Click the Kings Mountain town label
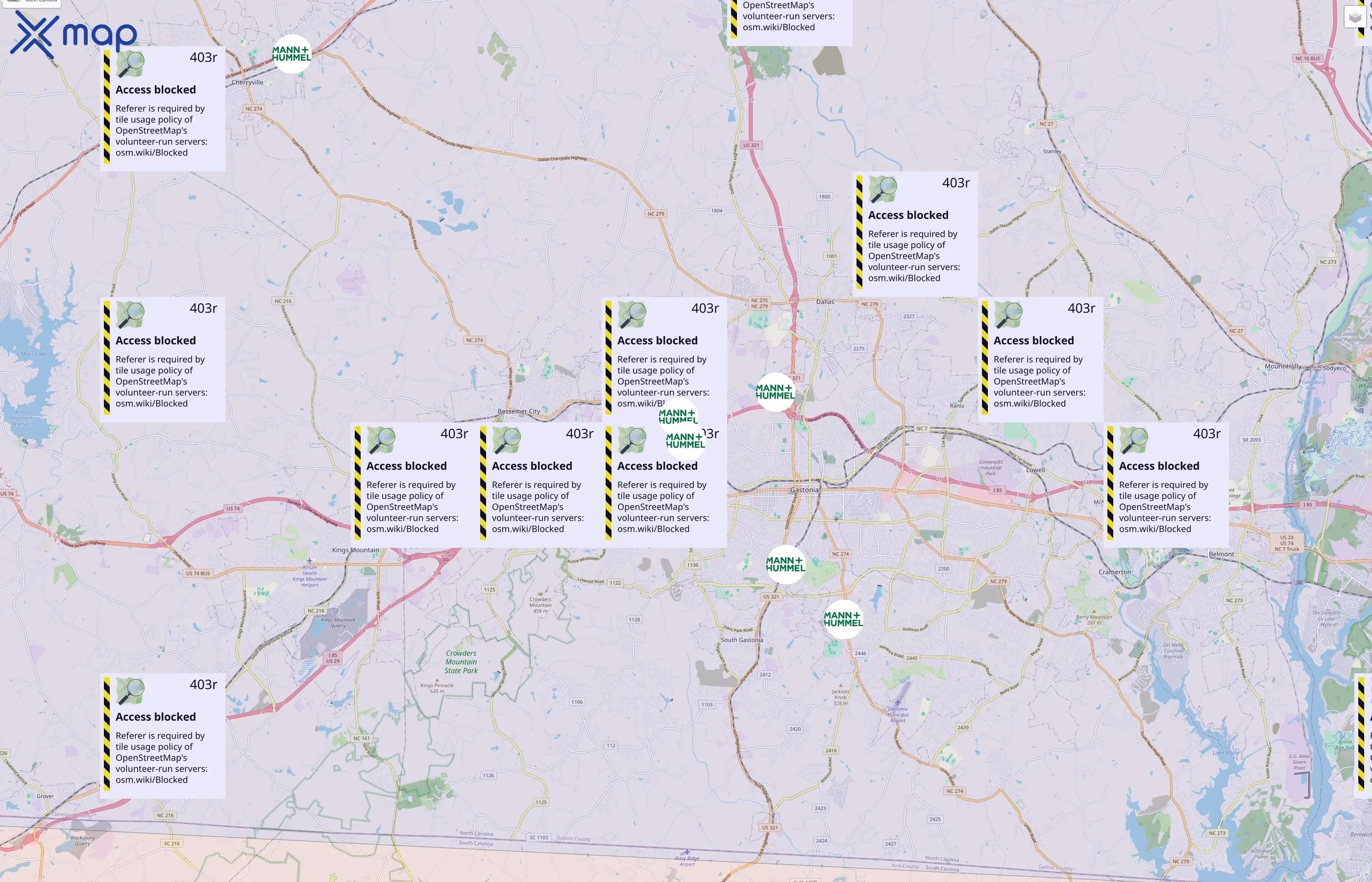Screen dimensions: 1372x882 pos(356,550)
